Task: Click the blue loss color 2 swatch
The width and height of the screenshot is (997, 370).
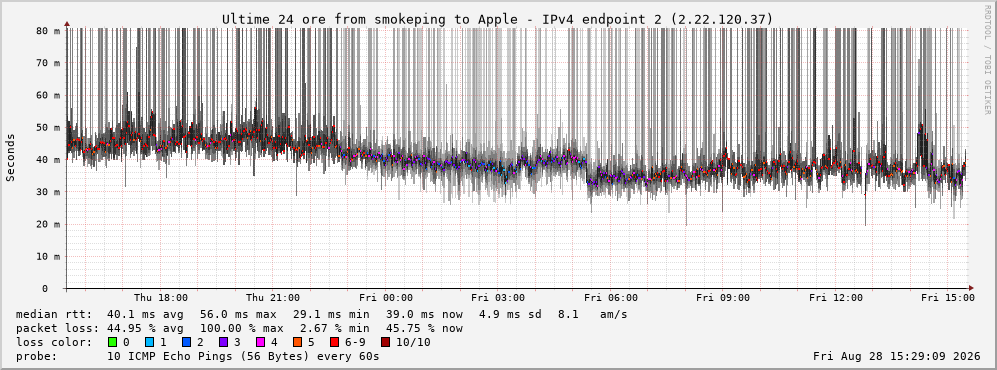Action: (186, 342)
